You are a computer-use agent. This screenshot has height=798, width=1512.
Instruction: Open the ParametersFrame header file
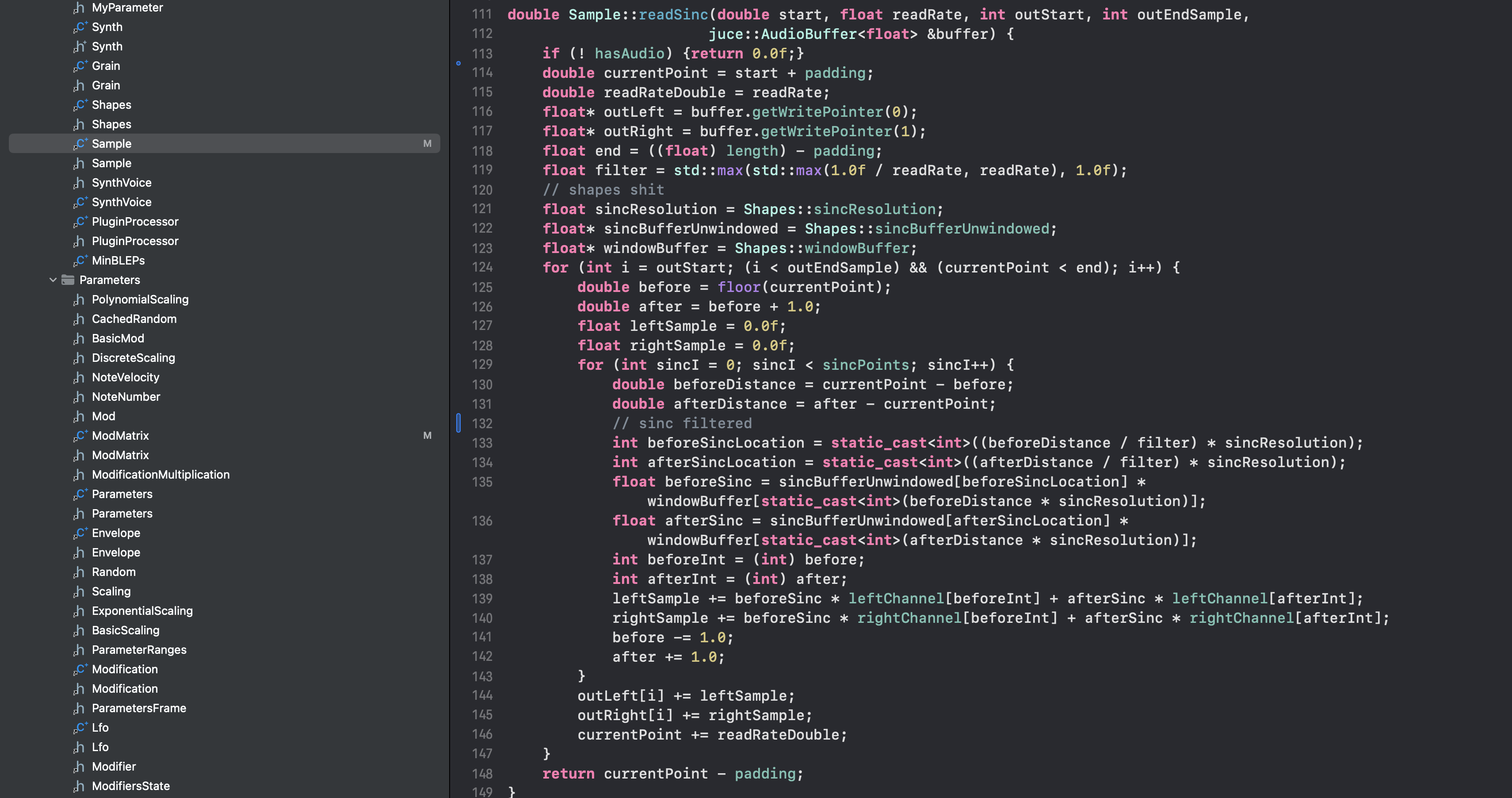[138, 708]
